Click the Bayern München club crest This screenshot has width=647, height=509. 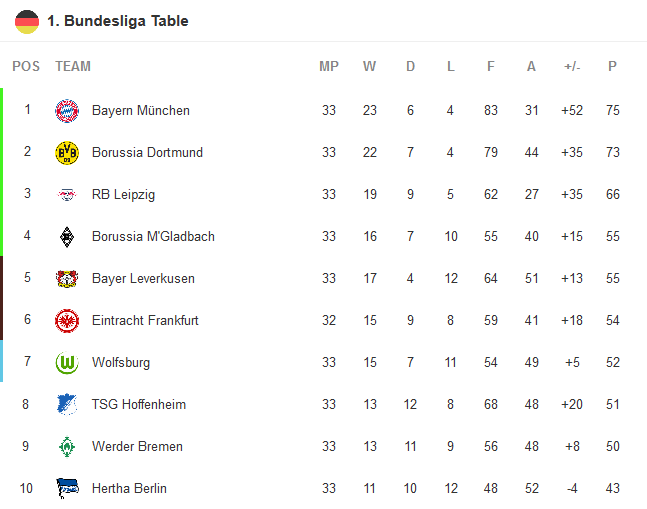coord(67,111)
